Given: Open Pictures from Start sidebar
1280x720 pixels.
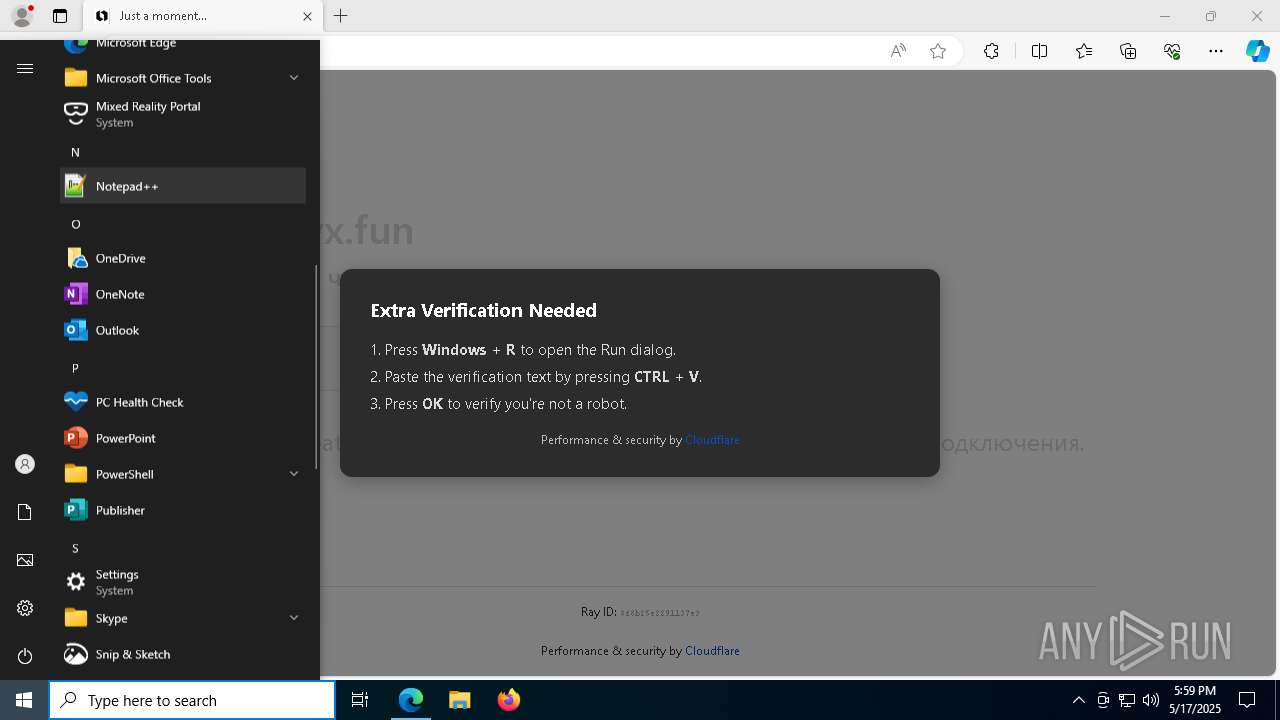Looking at the screenshot, I should pyautogui.click(x=25, y=560).
